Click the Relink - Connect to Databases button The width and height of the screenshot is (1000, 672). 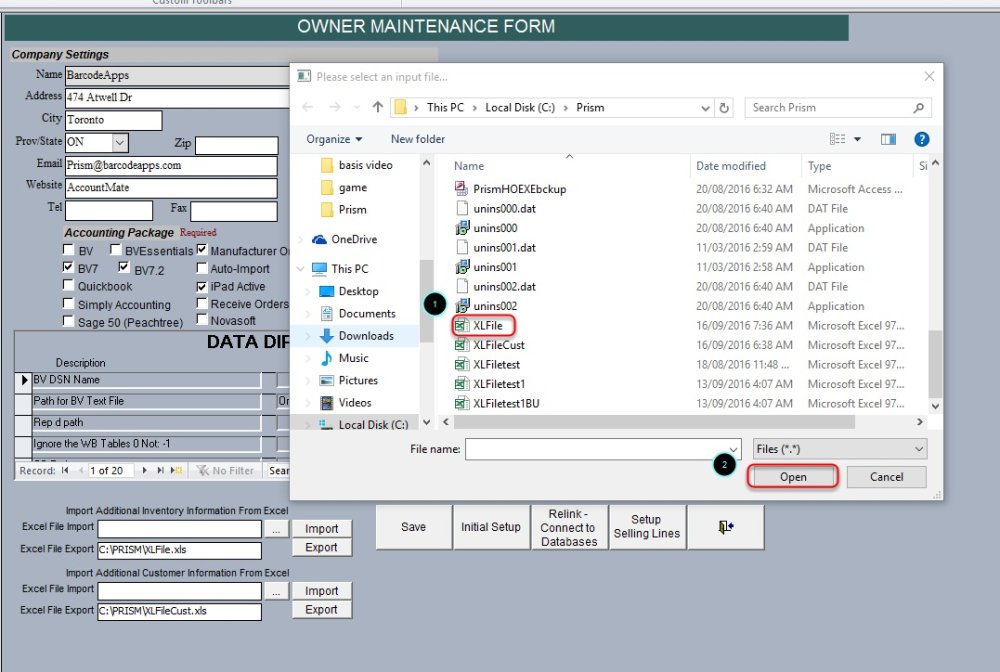pyautogui.click(x=568, y=527)
